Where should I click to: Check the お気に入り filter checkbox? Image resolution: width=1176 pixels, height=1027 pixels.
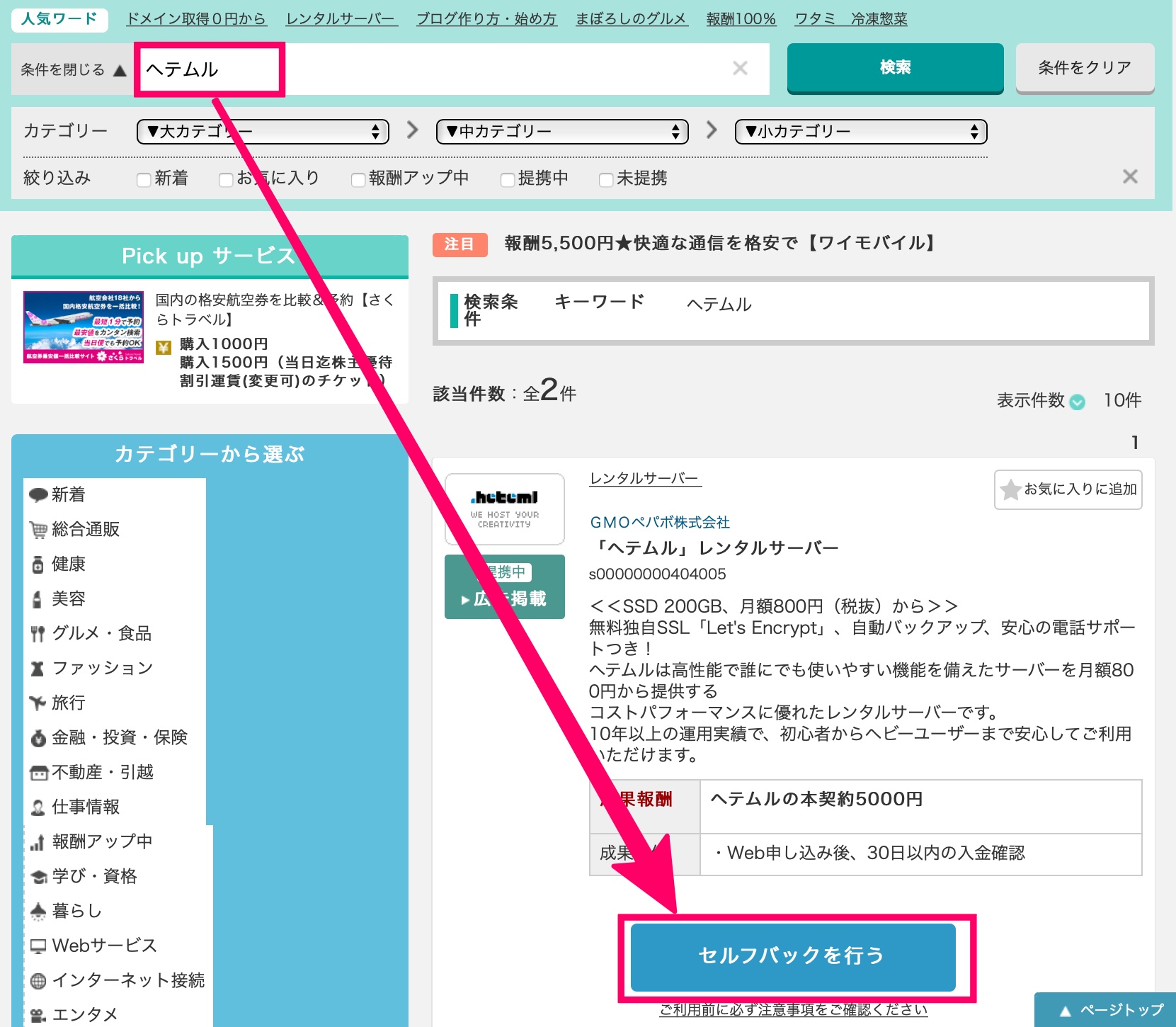(226, 179)
